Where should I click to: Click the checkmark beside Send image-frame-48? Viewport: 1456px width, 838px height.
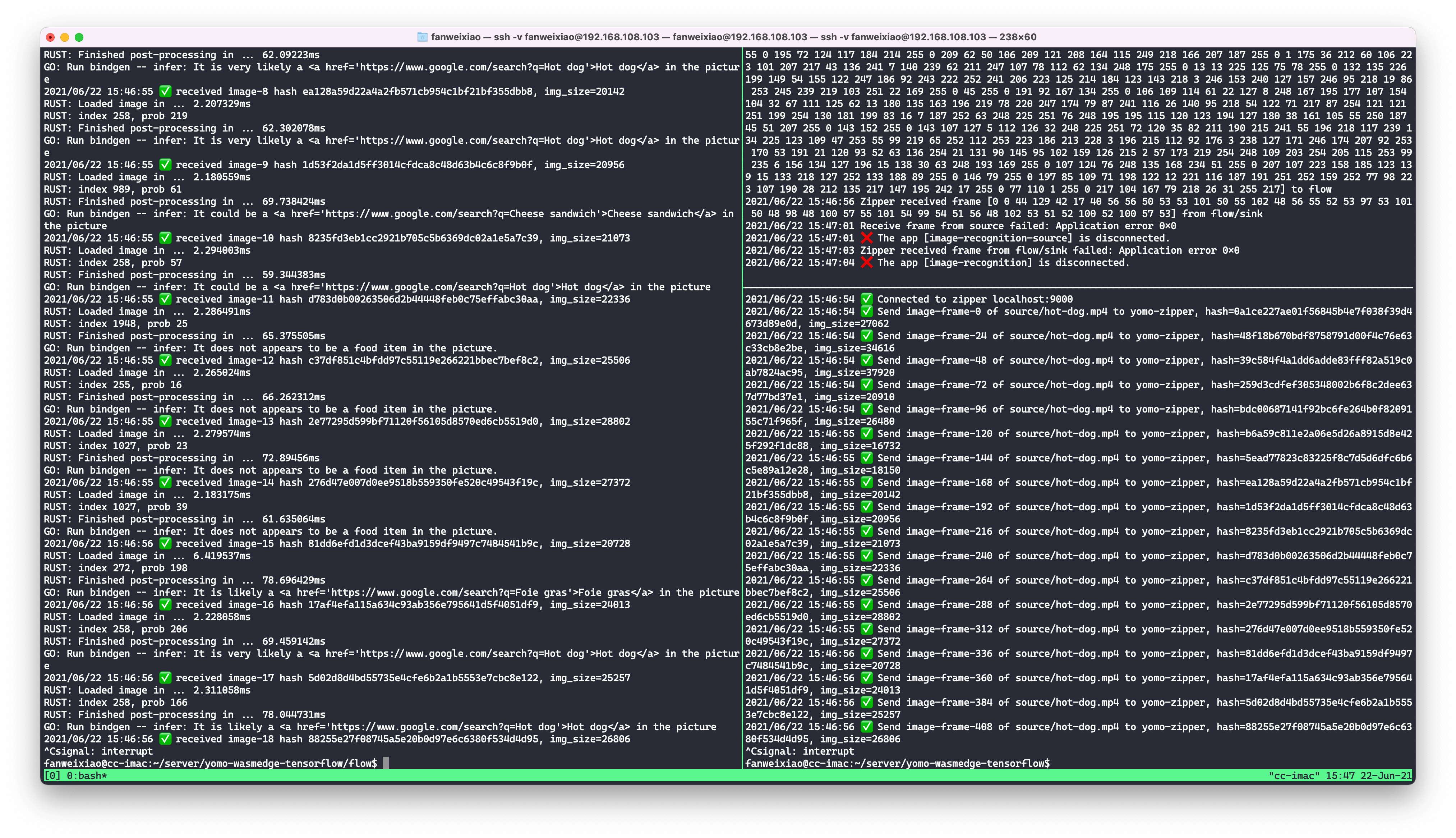867,360
